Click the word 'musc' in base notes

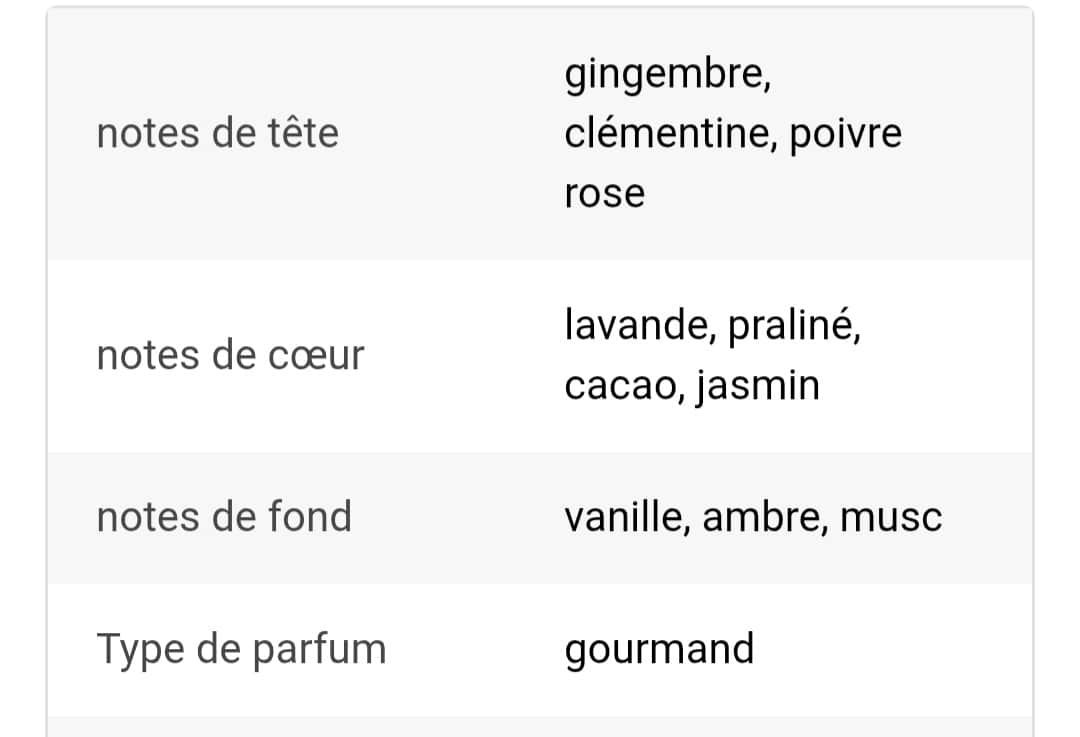[x=891, y=518]
